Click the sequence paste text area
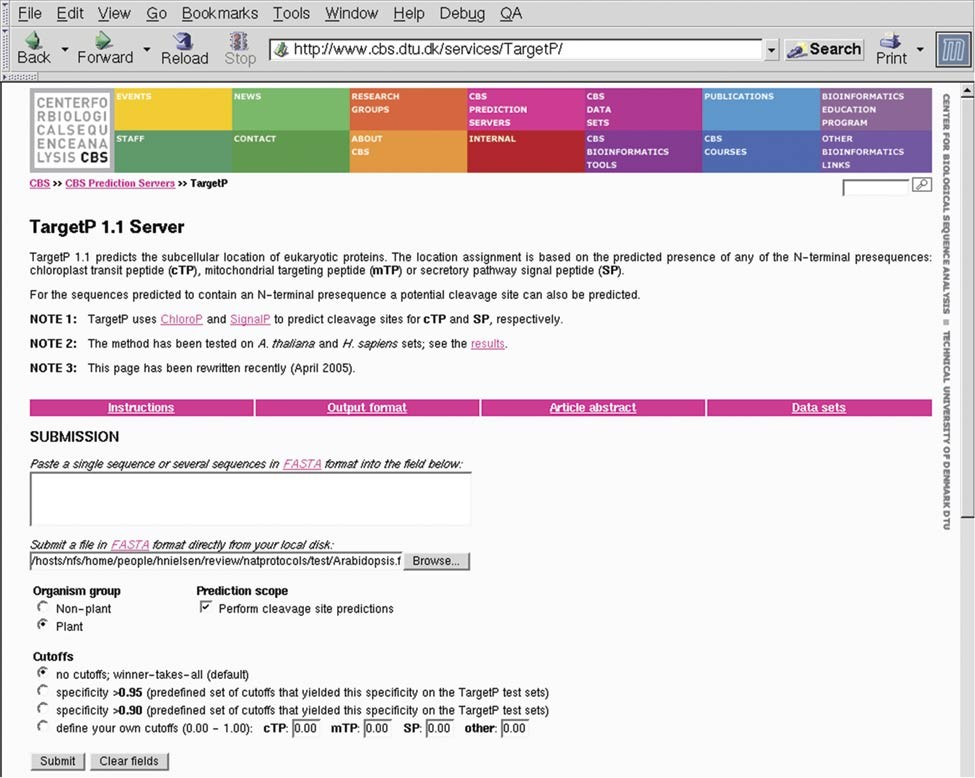Screen dimensions: 975x778 point(250,499)
